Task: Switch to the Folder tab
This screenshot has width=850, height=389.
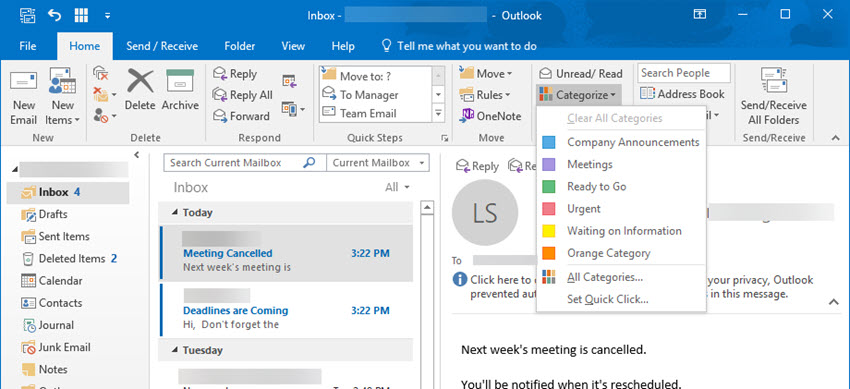Action: pyautogui.click(x=240, y=46)
